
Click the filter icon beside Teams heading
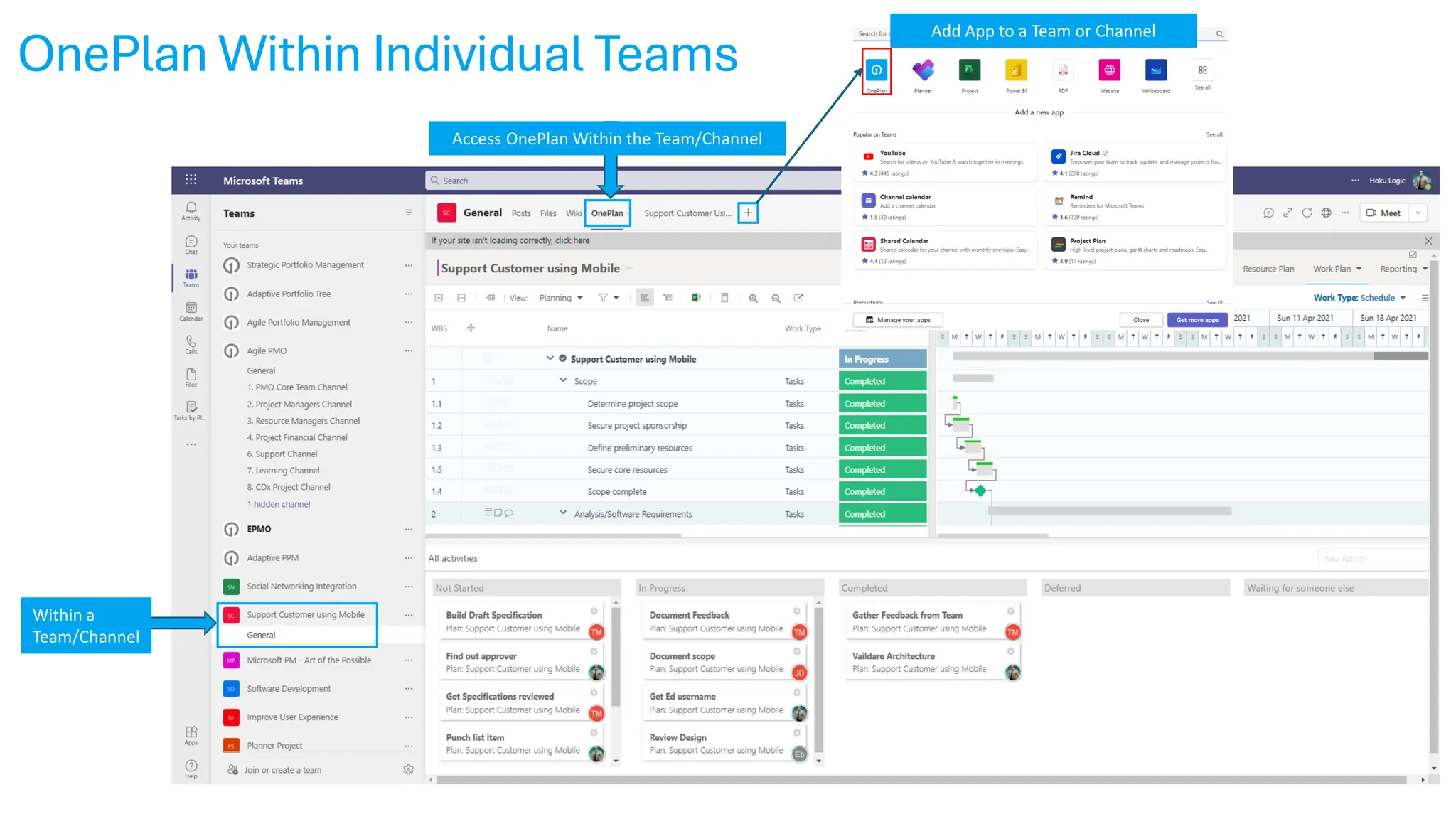(x=409, y=213)
